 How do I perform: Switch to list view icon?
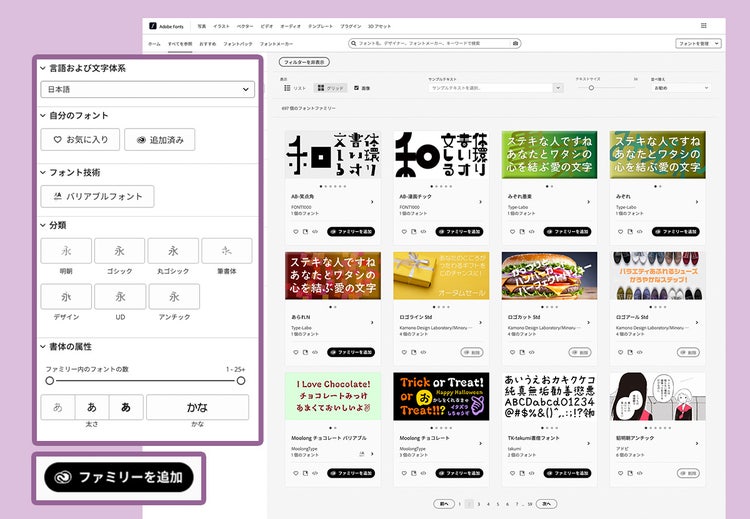tap(287, 88)
